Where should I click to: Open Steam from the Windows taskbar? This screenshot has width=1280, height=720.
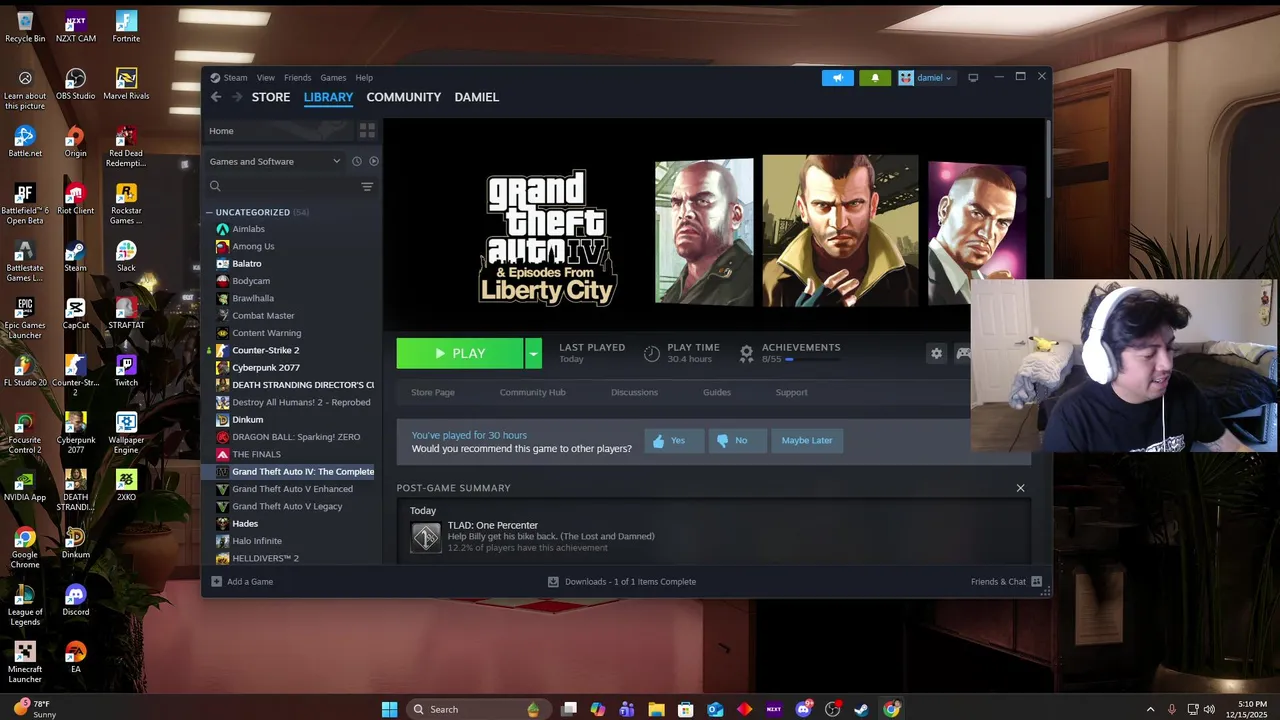[861, 709]
